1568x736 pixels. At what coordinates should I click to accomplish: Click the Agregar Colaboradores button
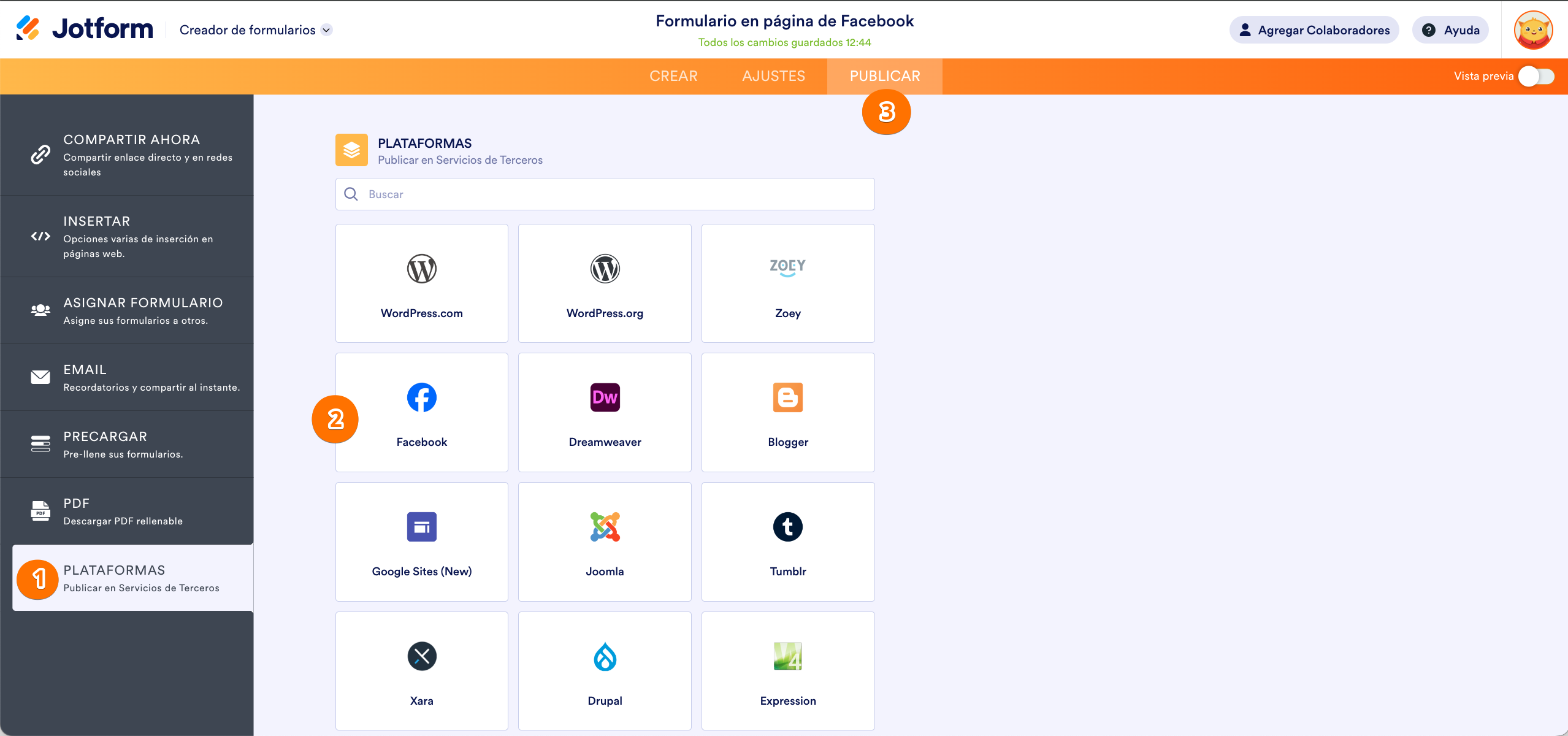(1314, 30)
